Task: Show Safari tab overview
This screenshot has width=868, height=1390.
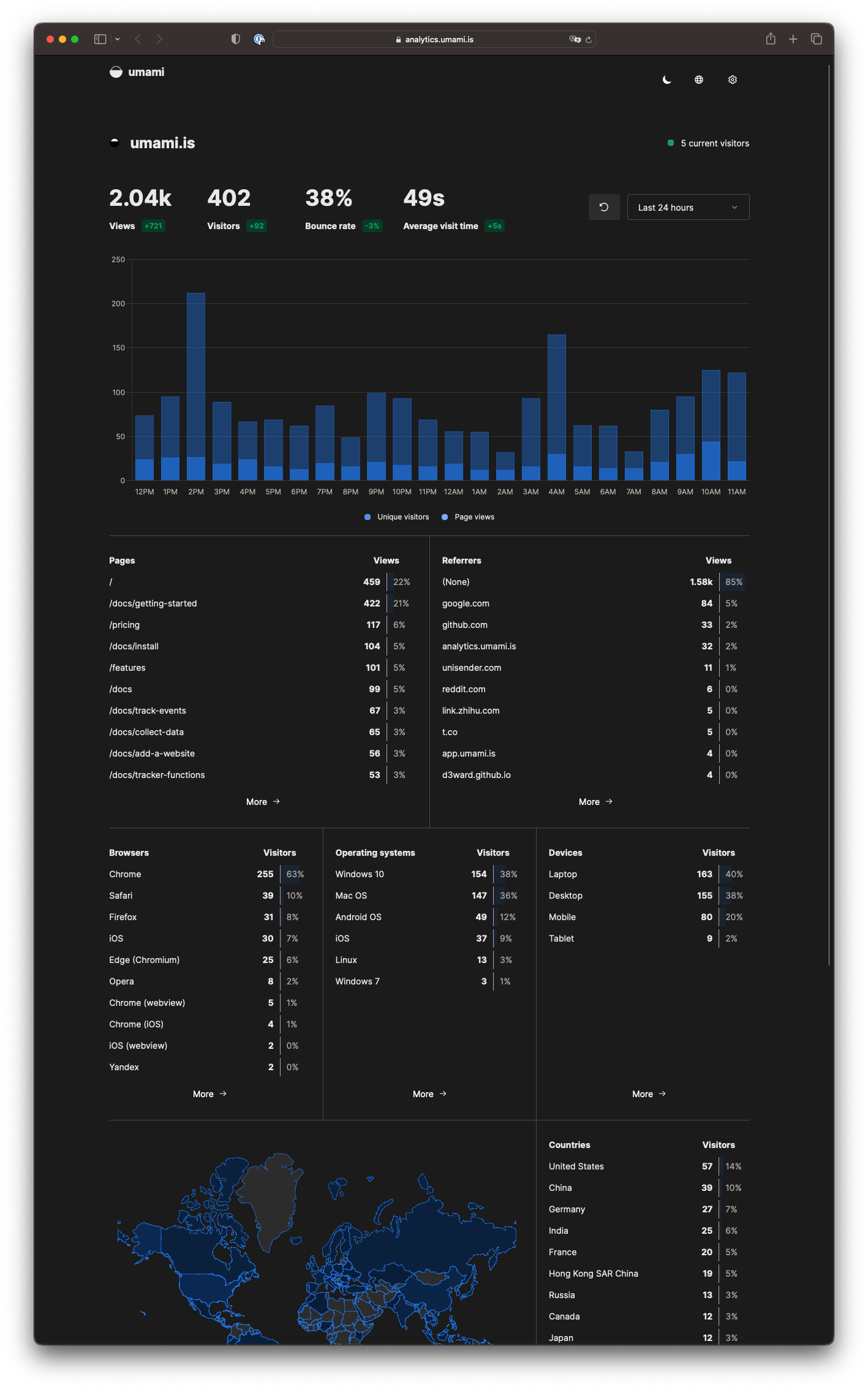Action: coord(817,39)
